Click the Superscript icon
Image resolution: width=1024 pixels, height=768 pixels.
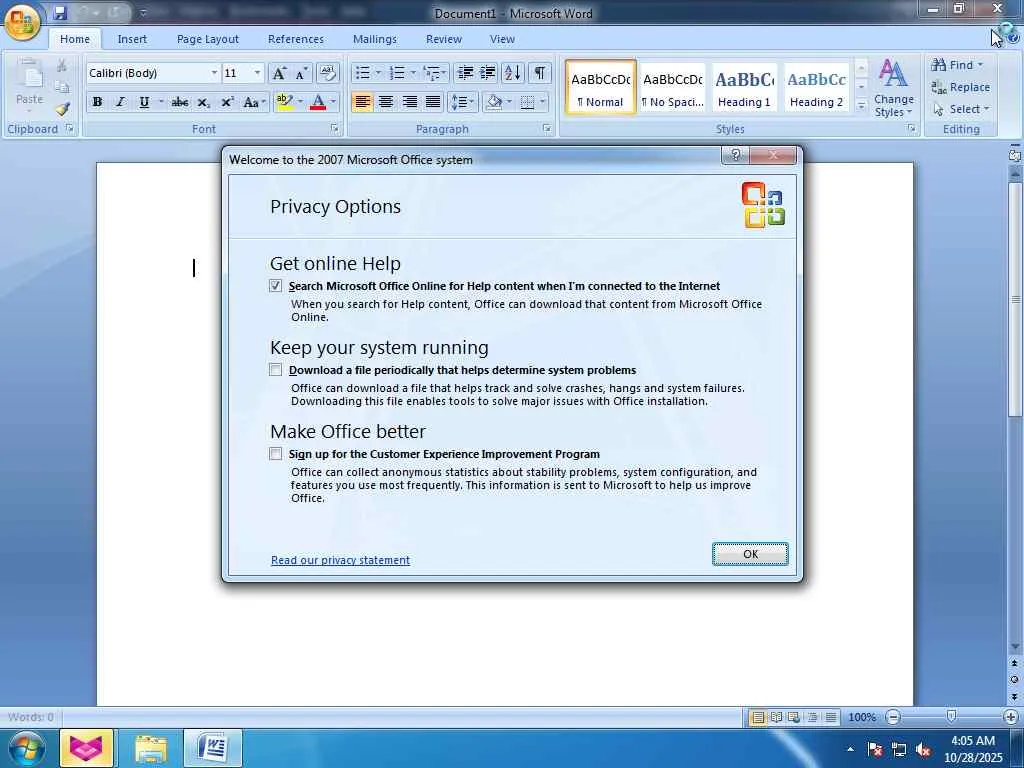pyautogui.click(x=227, y=103)
